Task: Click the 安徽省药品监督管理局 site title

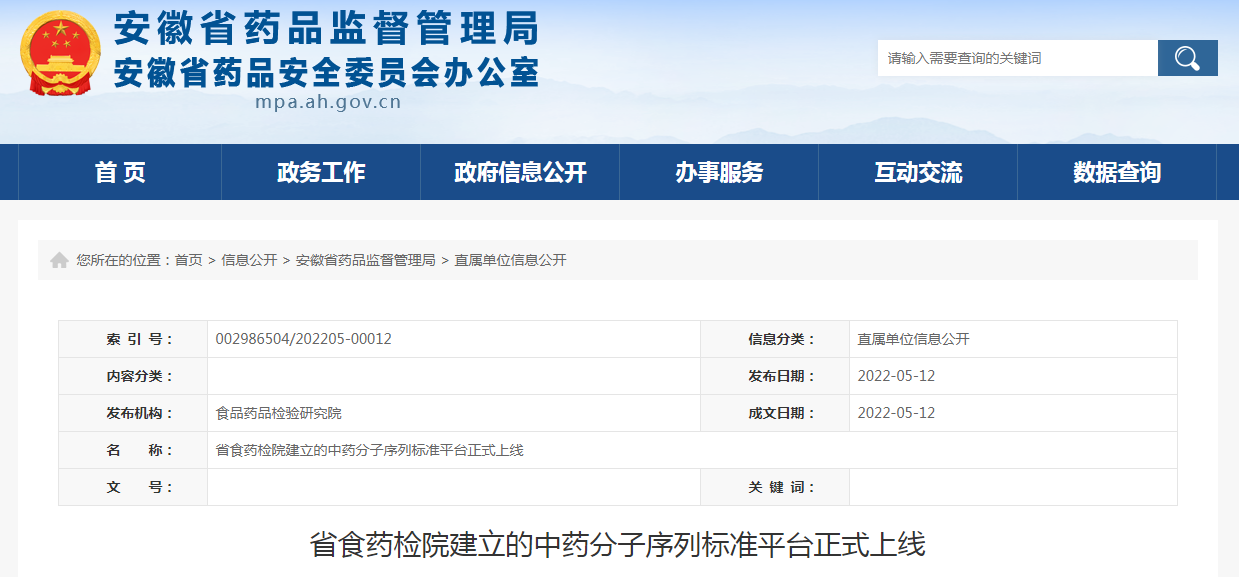Action: tap(326, 28)
